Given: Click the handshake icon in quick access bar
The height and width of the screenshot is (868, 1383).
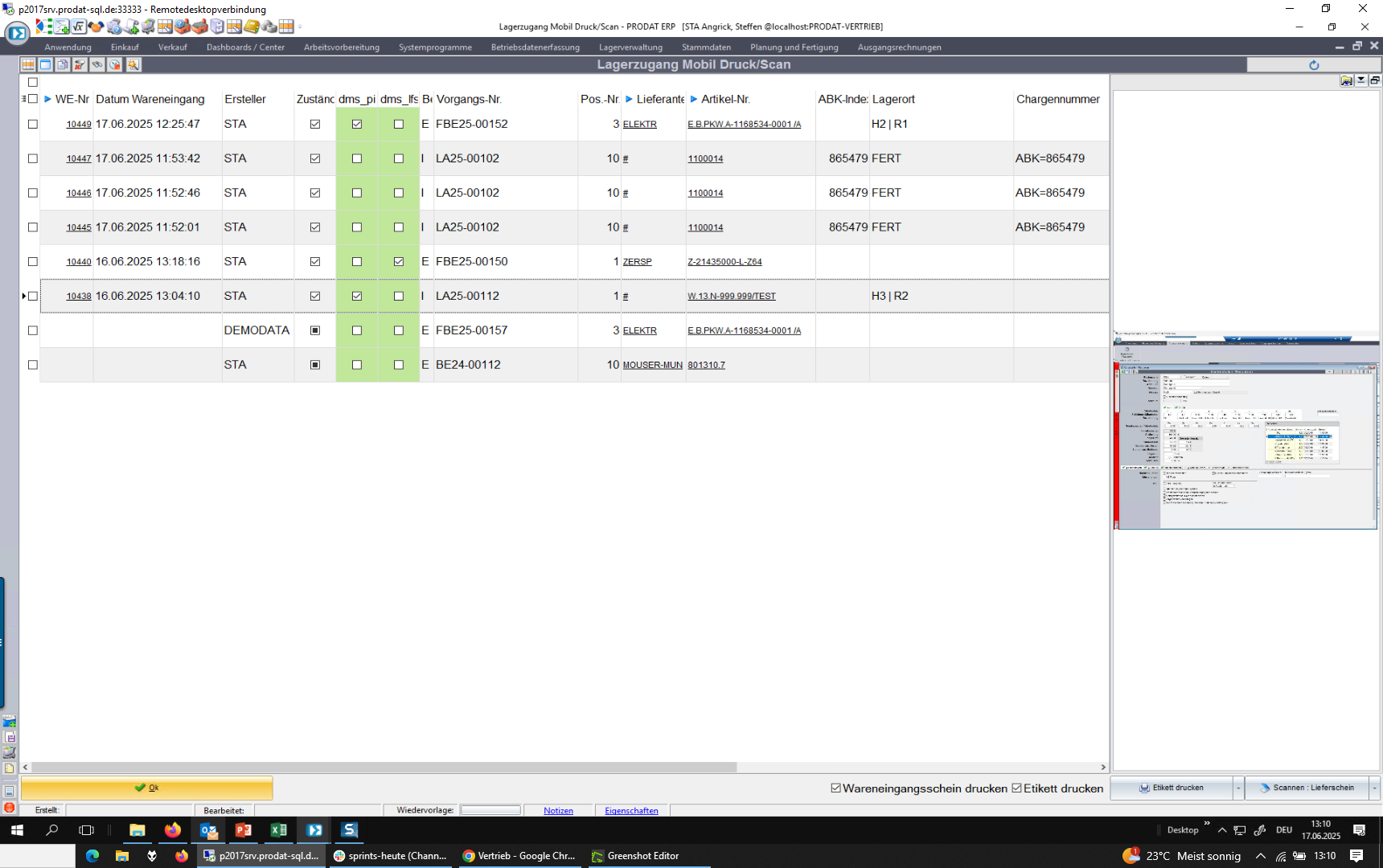Looking at the screenshot, I should 96,27.
